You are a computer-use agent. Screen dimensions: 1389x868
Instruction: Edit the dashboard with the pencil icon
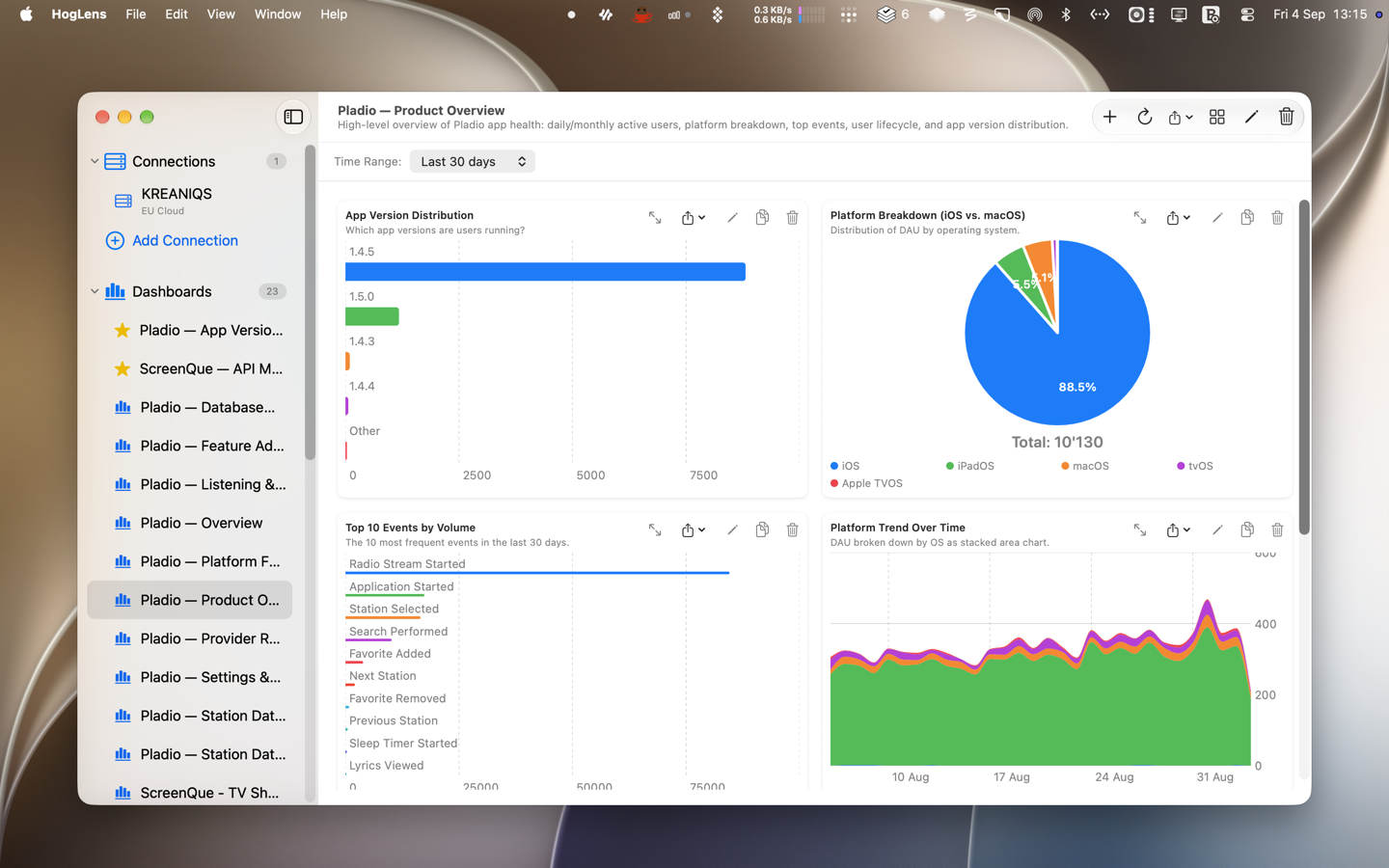tap(1251, 117)
